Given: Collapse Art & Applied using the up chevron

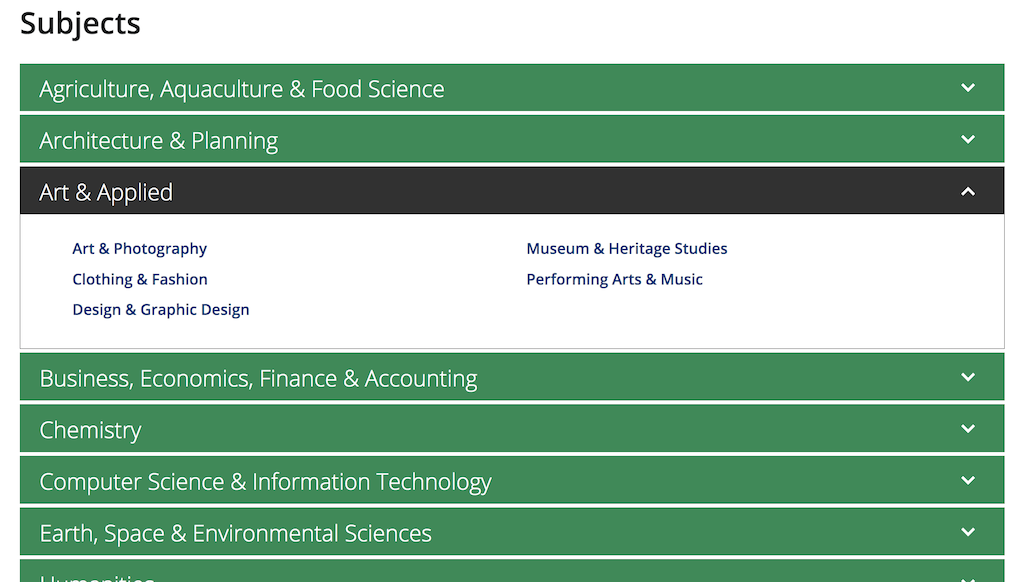Looking at the screenshot, I should (967, 190).
